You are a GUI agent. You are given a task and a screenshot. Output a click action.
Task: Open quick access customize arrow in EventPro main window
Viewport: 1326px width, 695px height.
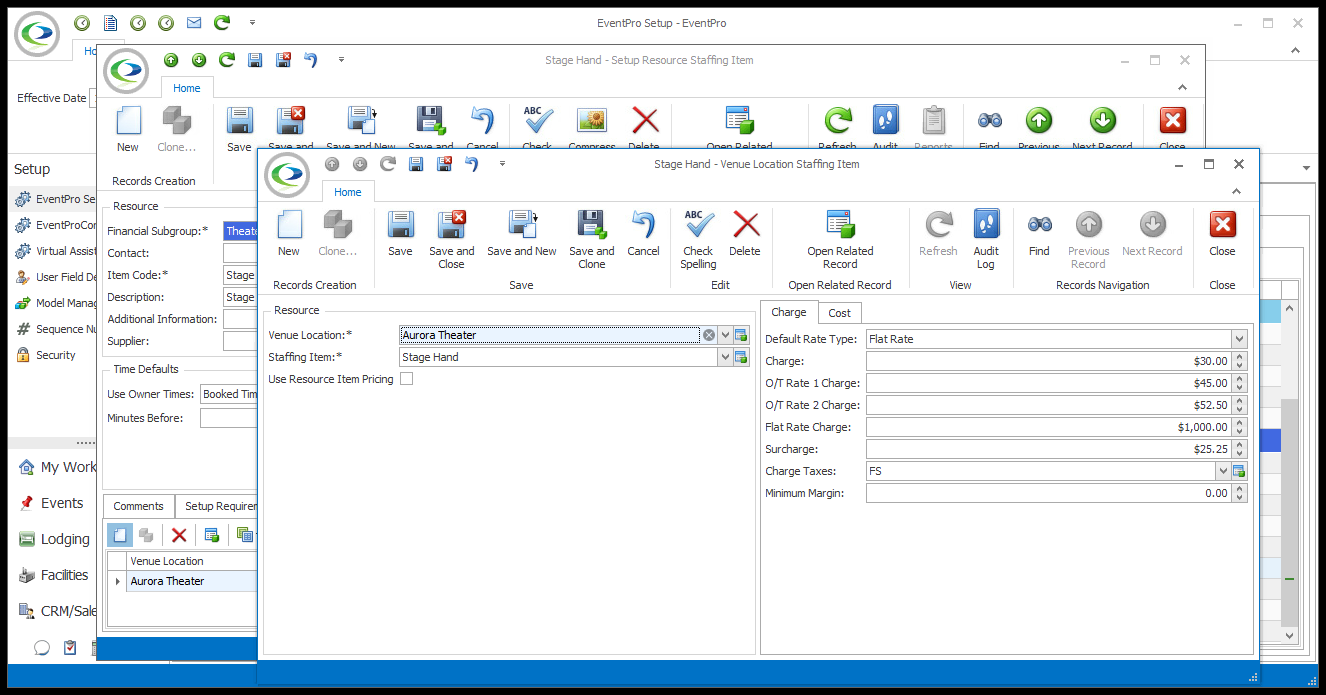[252, 22]
